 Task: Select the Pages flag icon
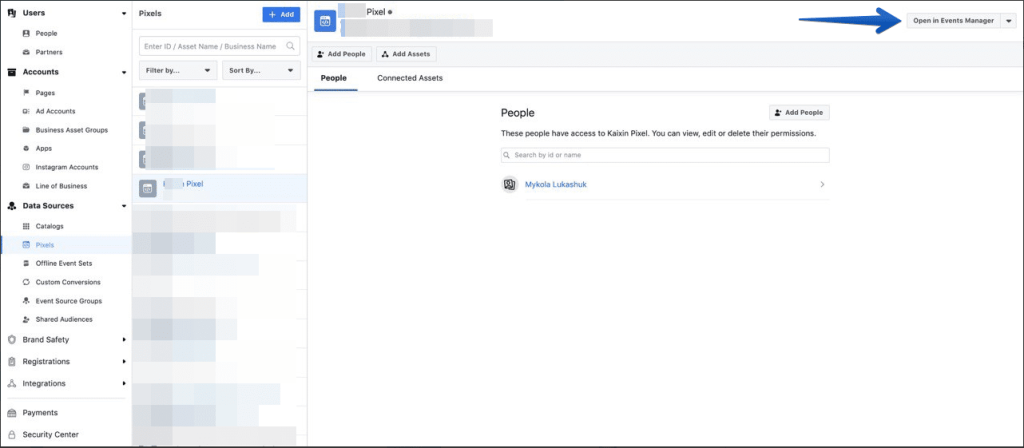[x=26, y=92]
